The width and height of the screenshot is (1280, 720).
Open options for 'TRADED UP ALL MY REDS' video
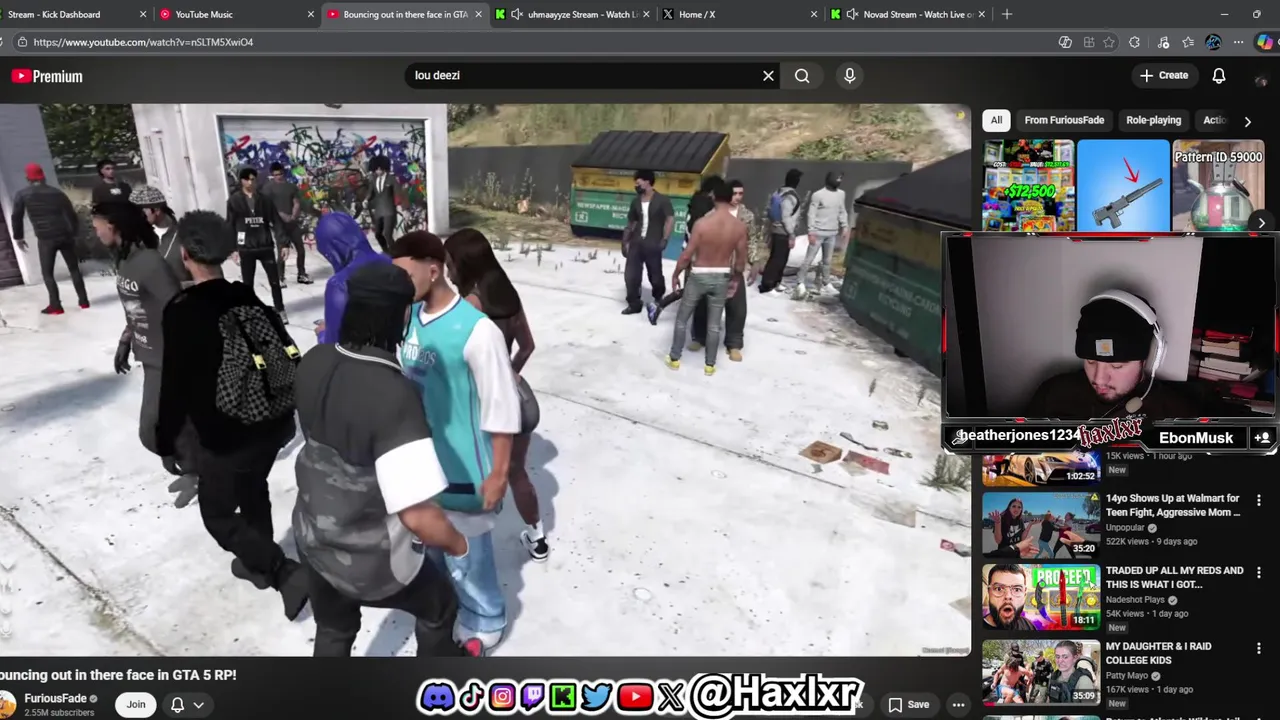(1258, 572)
